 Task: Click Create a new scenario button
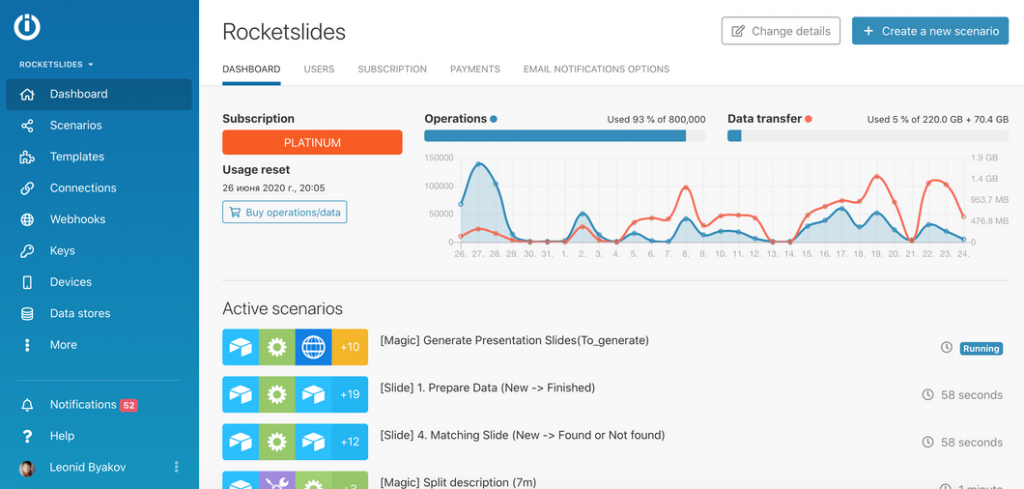(930, 31)
